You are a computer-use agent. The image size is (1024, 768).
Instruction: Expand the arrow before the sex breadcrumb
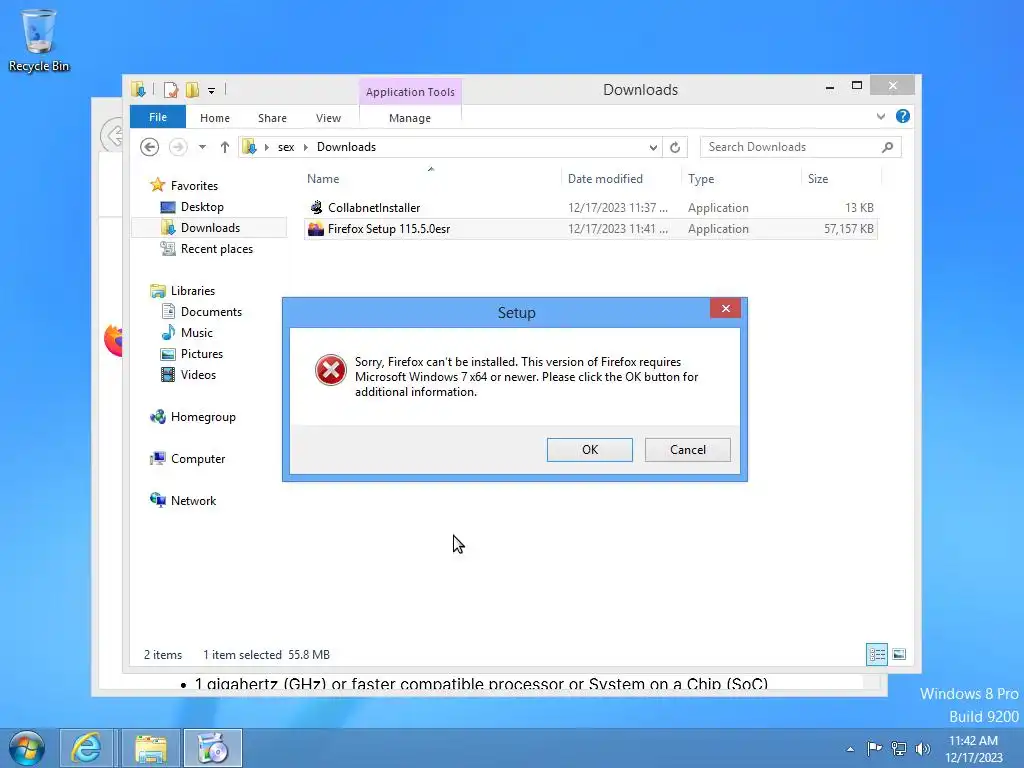click(266, 147)
